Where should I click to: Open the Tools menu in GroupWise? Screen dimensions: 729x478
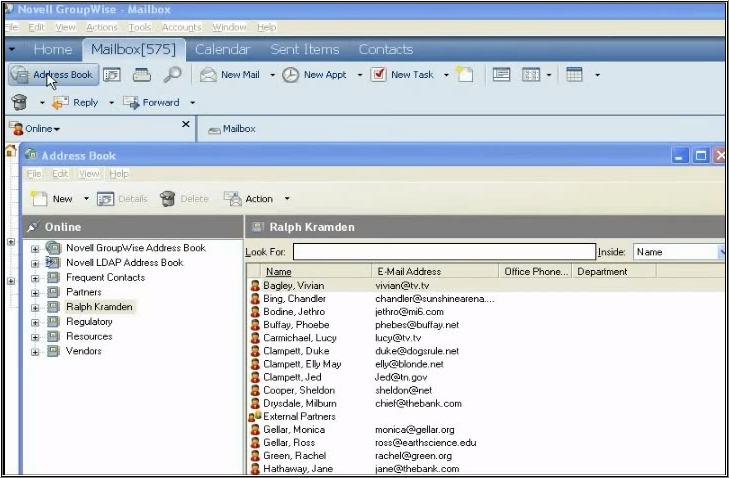click(139, 27)
